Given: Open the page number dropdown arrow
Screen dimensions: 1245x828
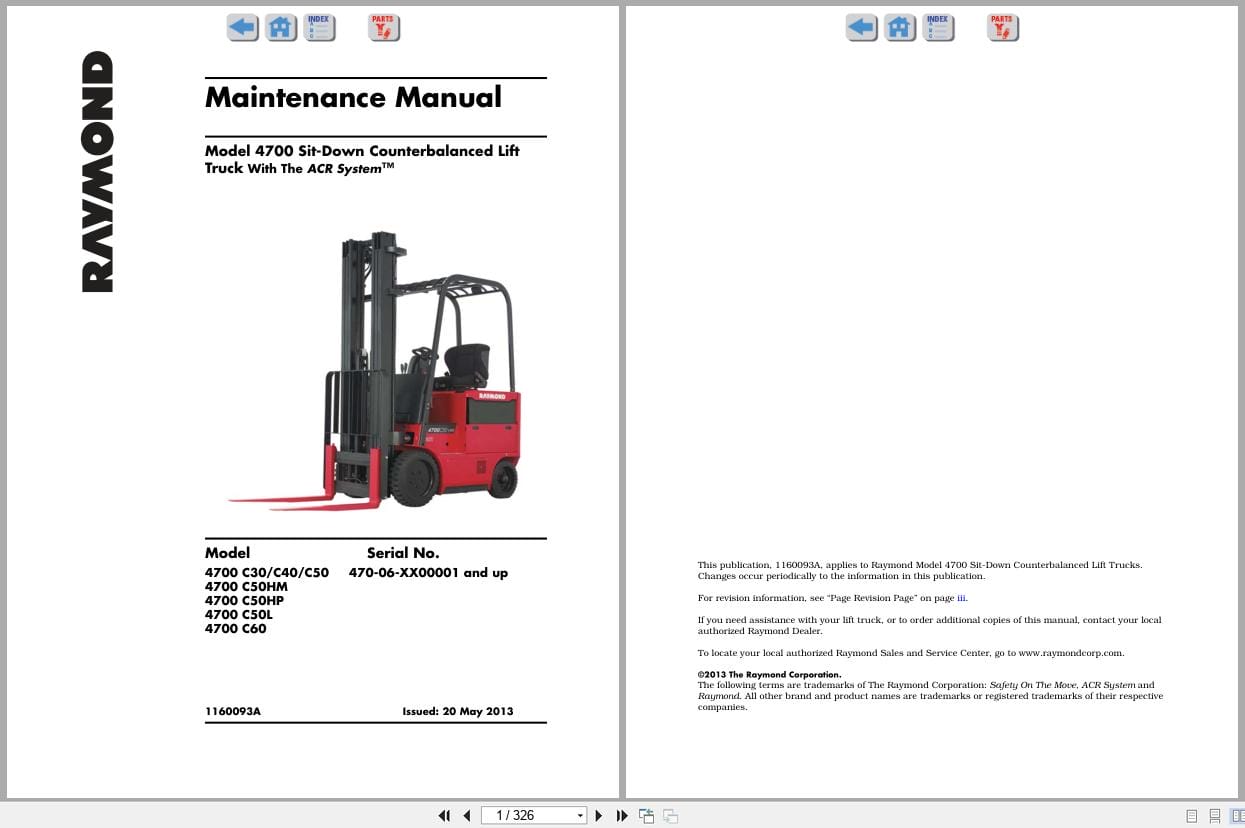Looking at the screenshot, I should click(x=580, y=816).
